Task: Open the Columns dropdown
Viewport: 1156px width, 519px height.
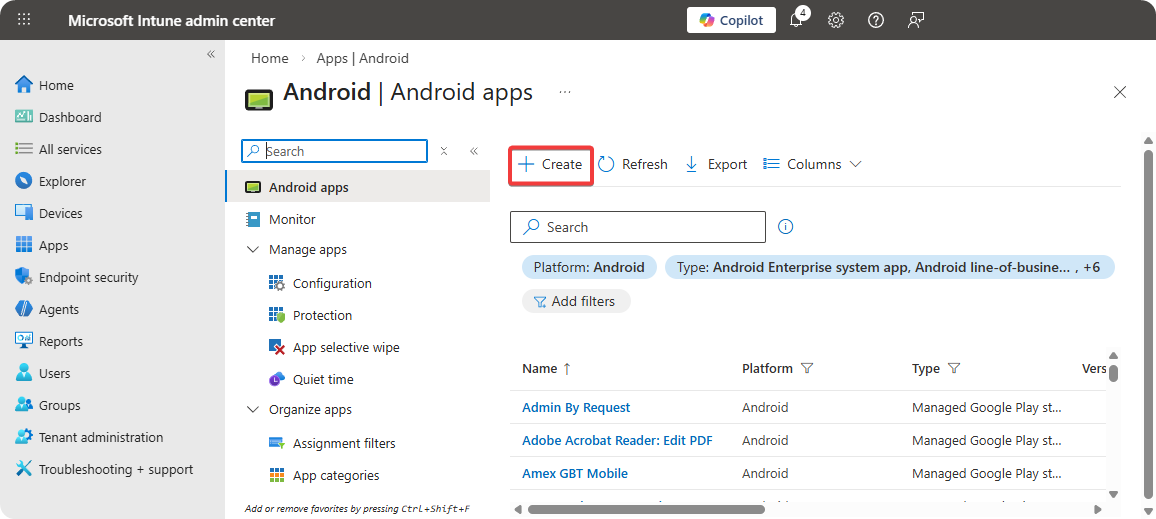Action: [x=812, y=164]
